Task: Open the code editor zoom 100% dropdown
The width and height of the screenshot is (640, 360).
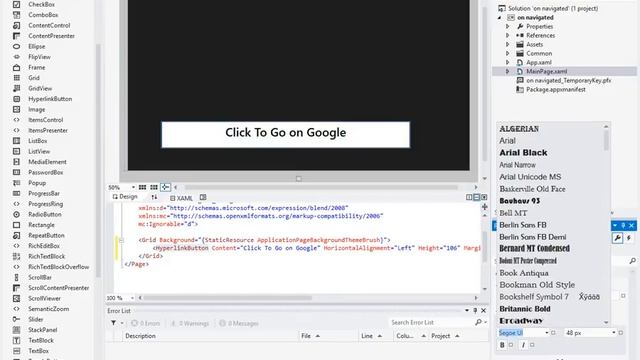Action: coord(131,298)
